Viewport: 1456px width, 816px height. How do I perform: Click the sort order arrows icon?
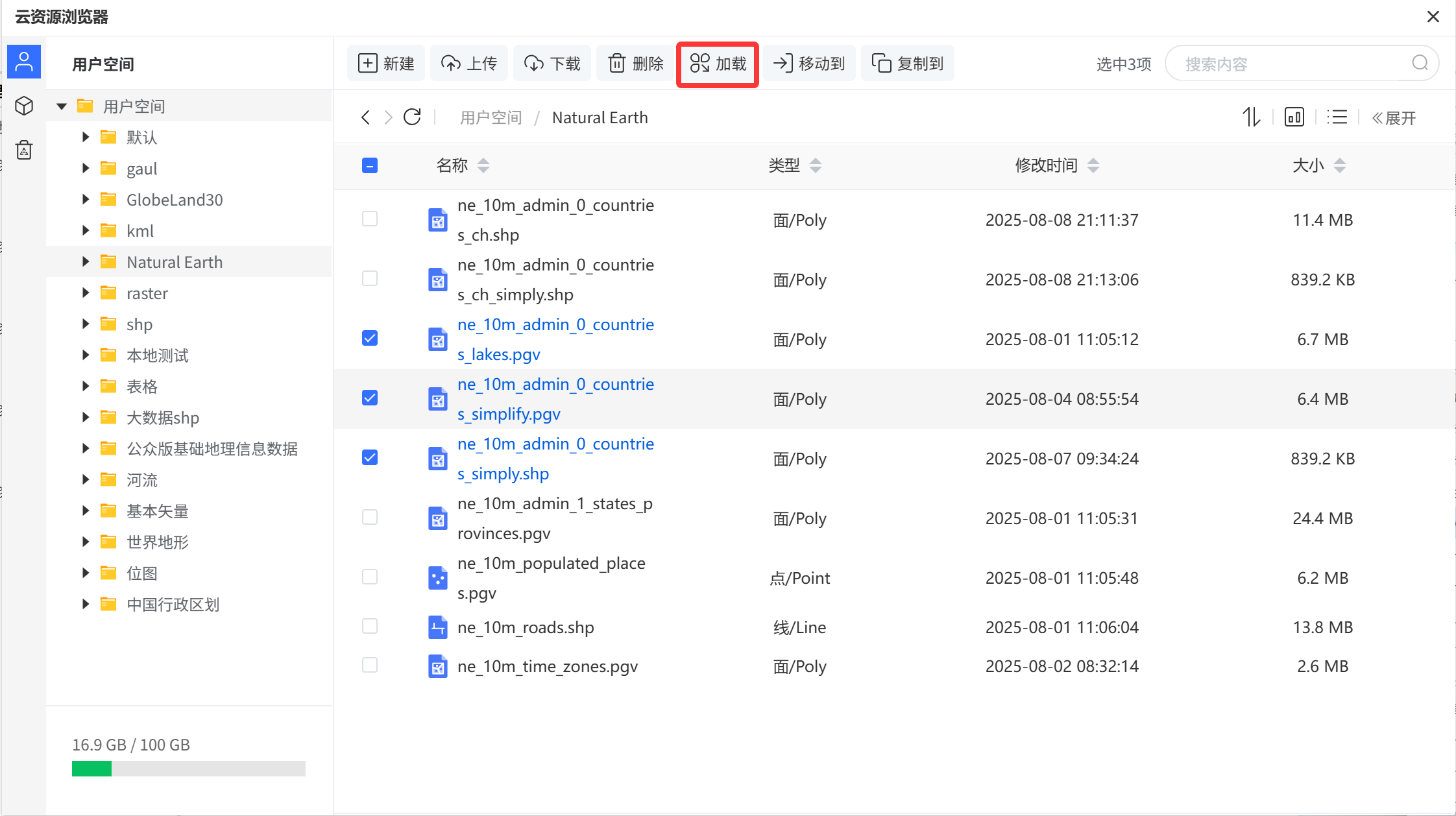point(1251,117)
